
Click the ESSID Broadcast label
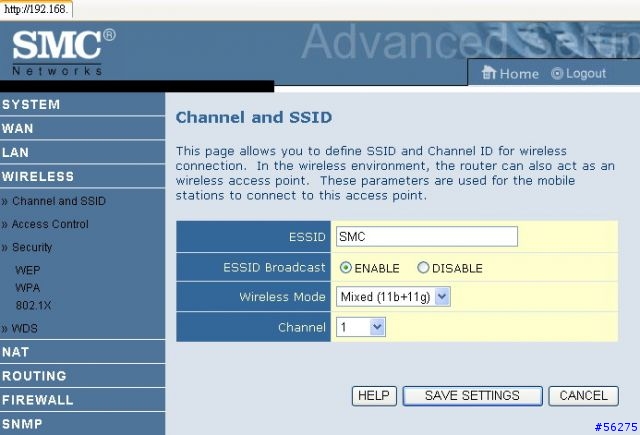pos(274,268)
